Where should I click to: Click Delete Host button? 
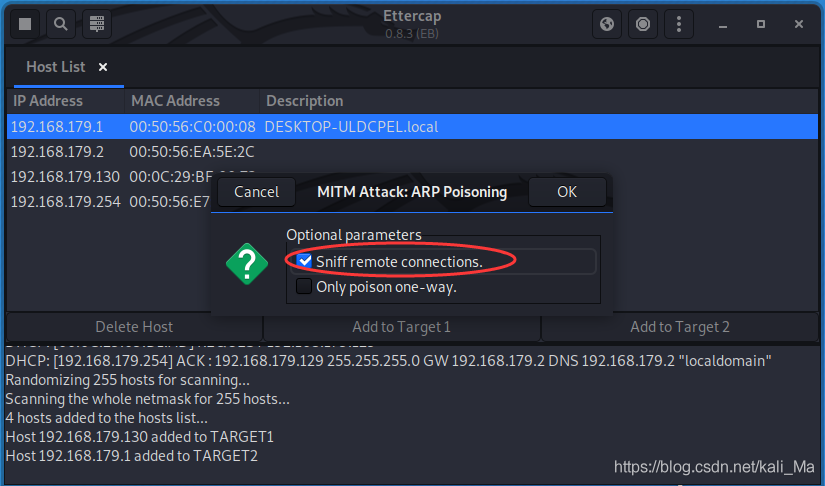click(x=134, y=326)
